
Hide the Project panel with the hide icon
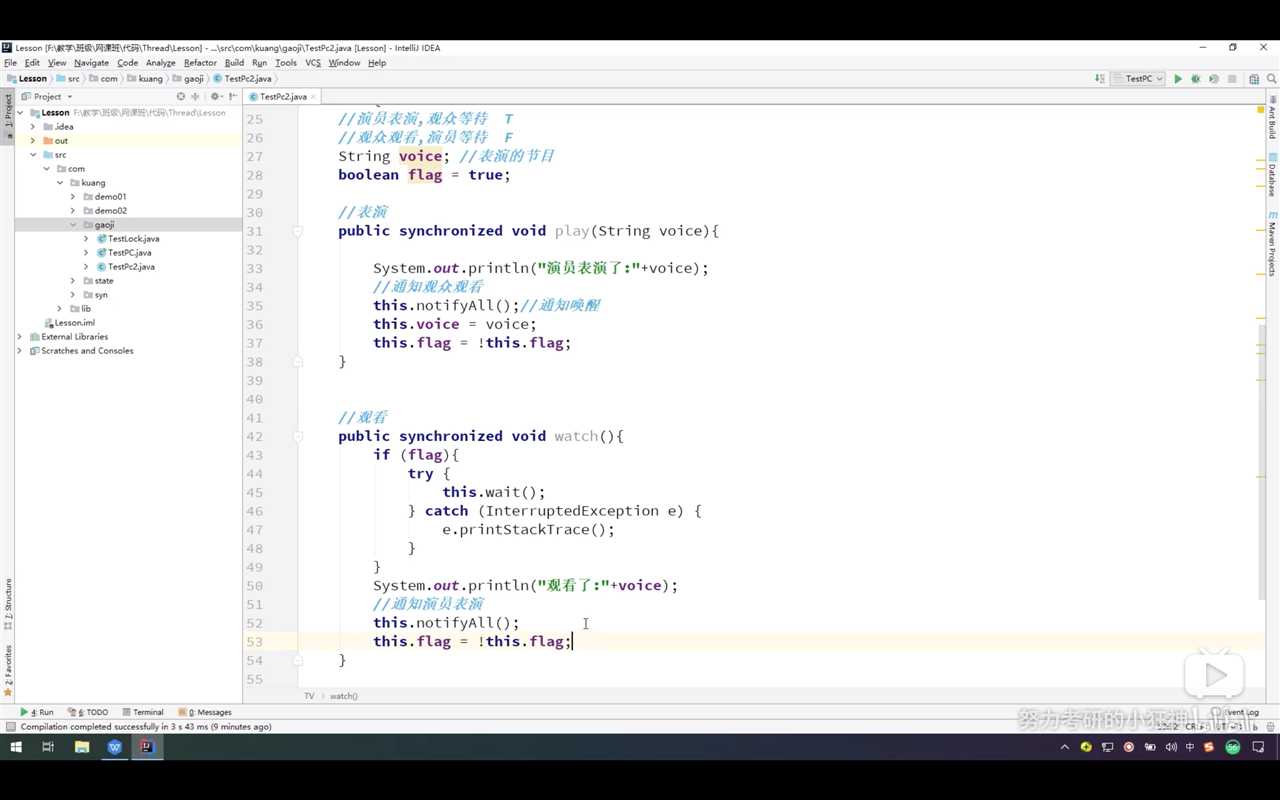233,97
